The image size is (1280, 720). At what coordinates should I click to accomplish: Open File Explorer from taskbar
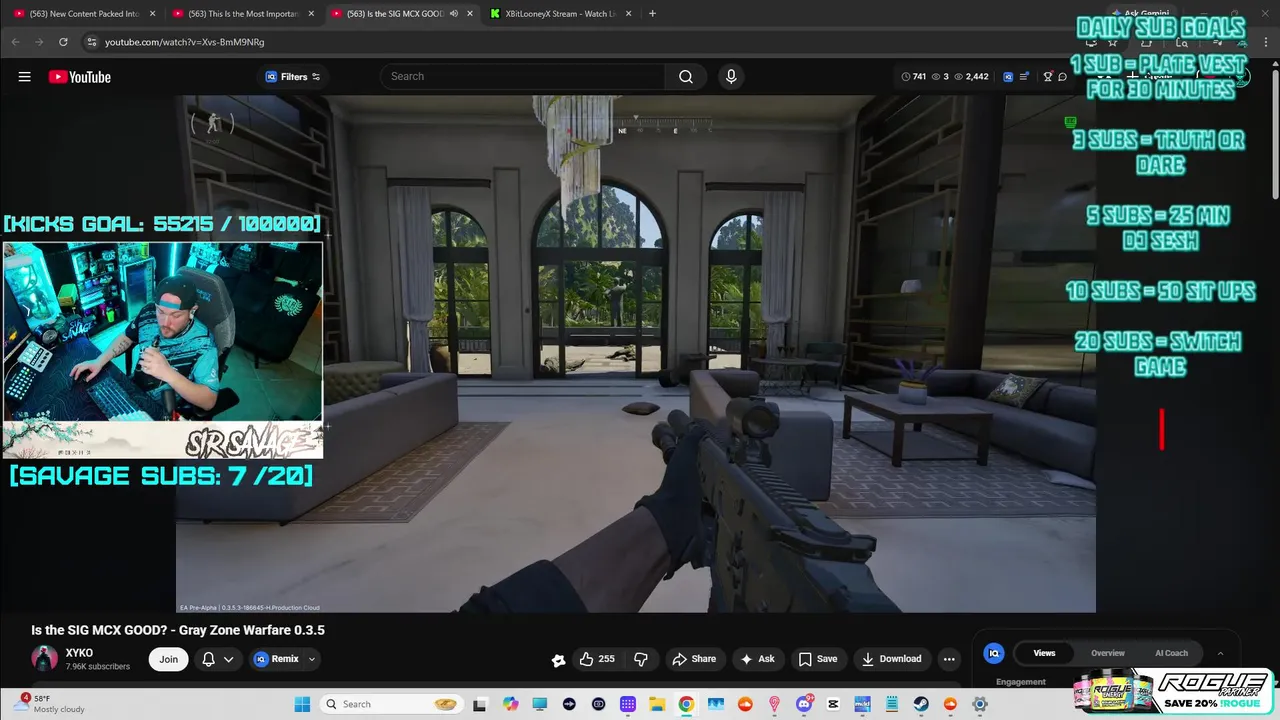click(657, 704)
